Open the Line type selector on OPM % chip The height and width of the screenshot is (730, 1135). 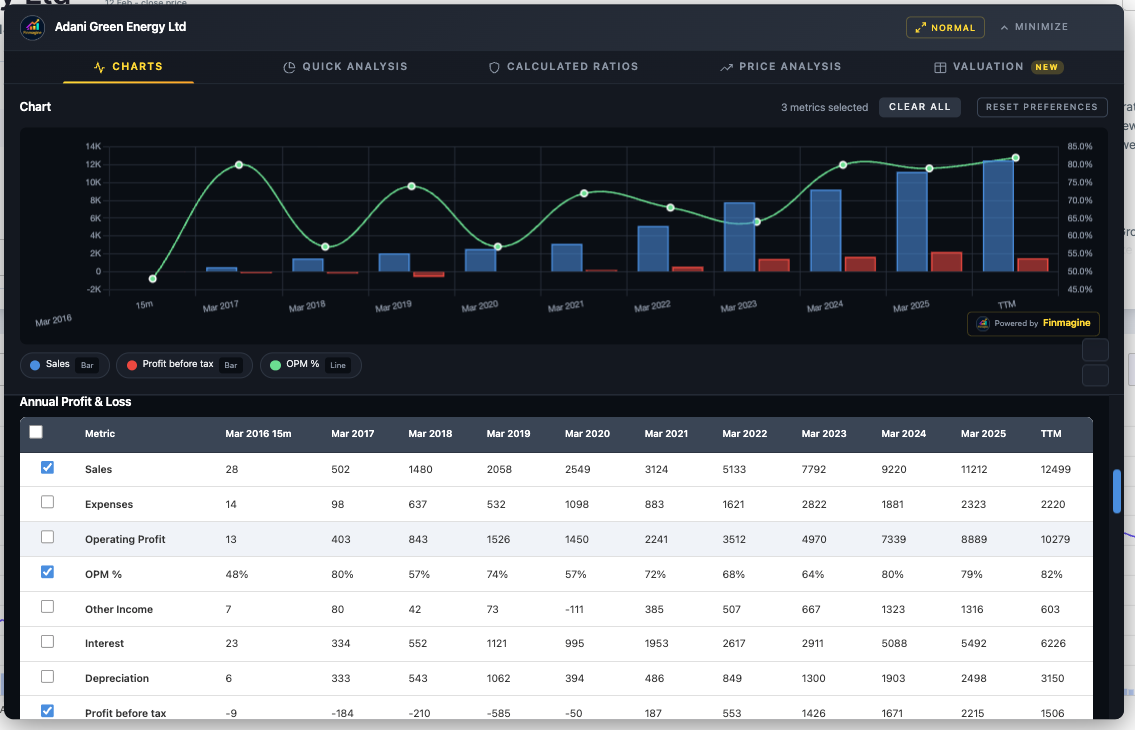[336, 365]
